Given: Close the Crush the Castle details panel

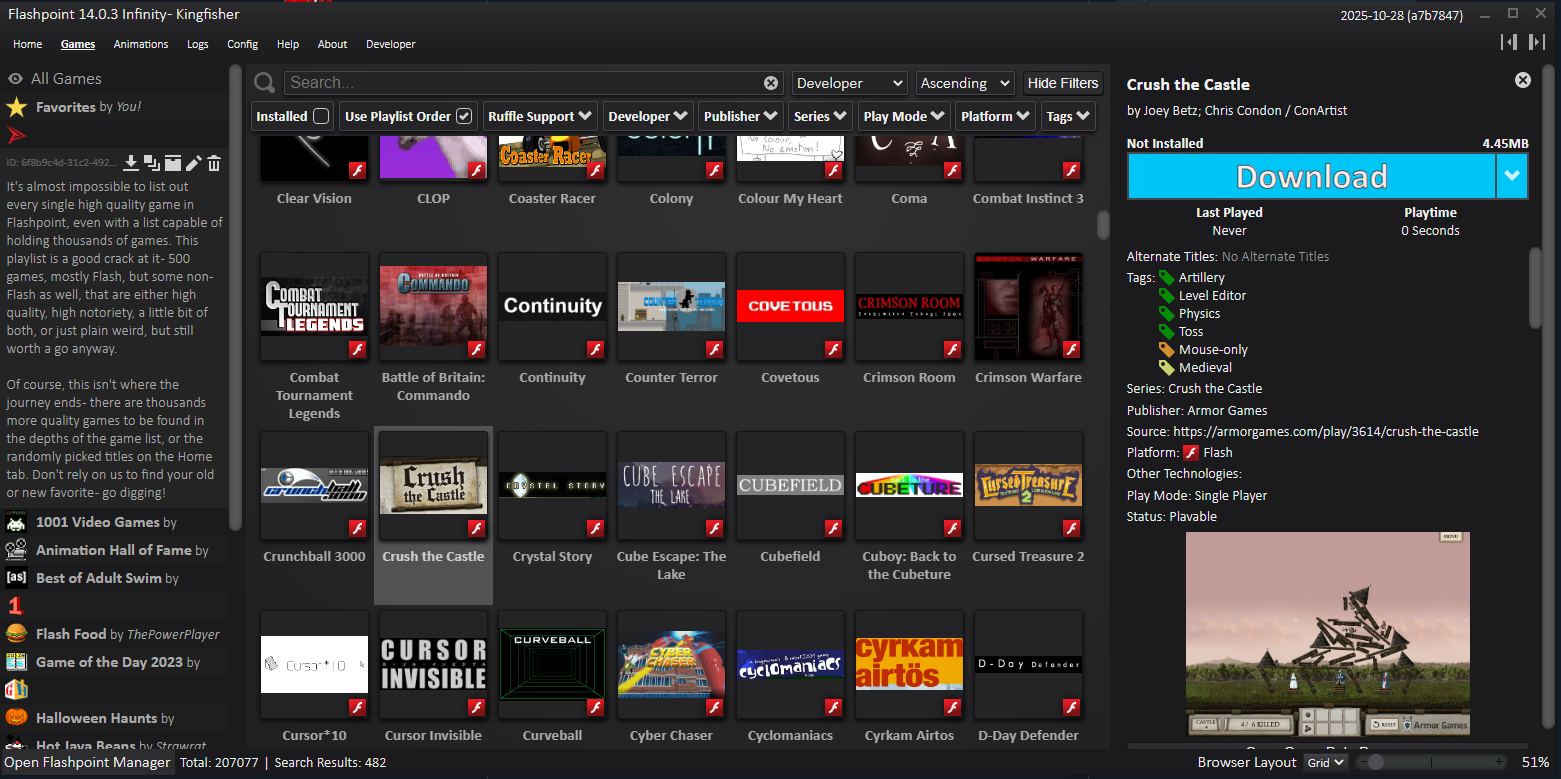Looking at the screenshot, I should click(1523, 80).
